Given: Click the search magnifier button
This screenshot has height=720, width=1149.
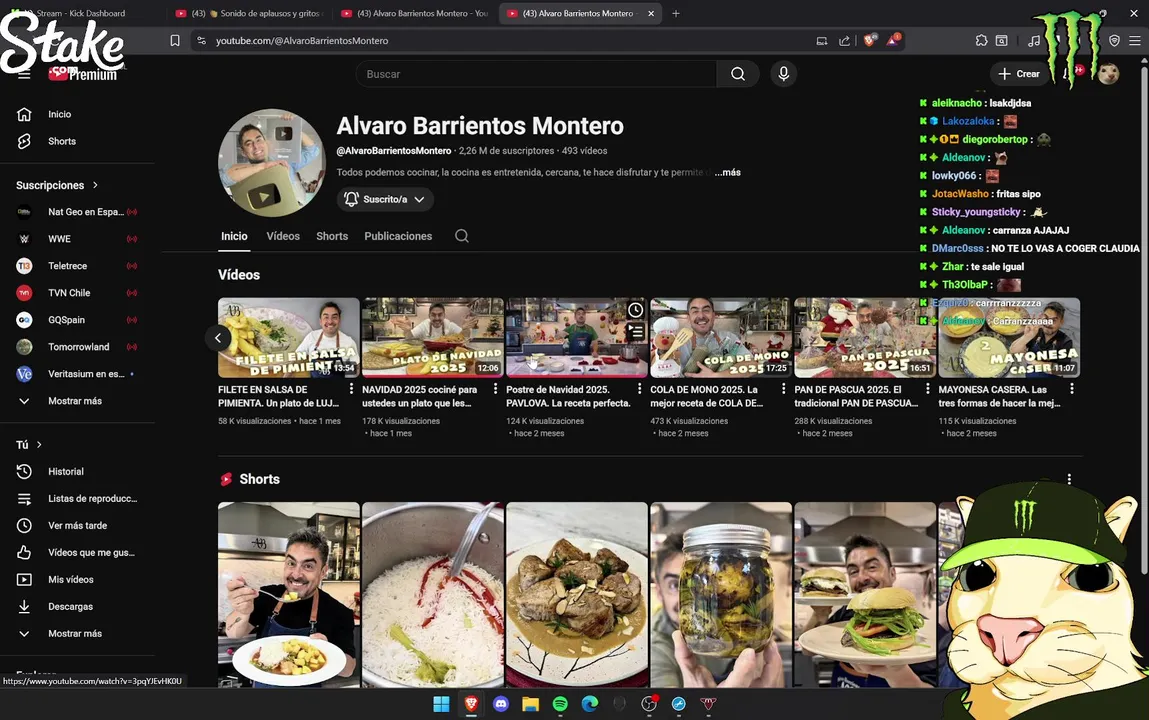Looking at the screenshot, I should pos(738,74).
